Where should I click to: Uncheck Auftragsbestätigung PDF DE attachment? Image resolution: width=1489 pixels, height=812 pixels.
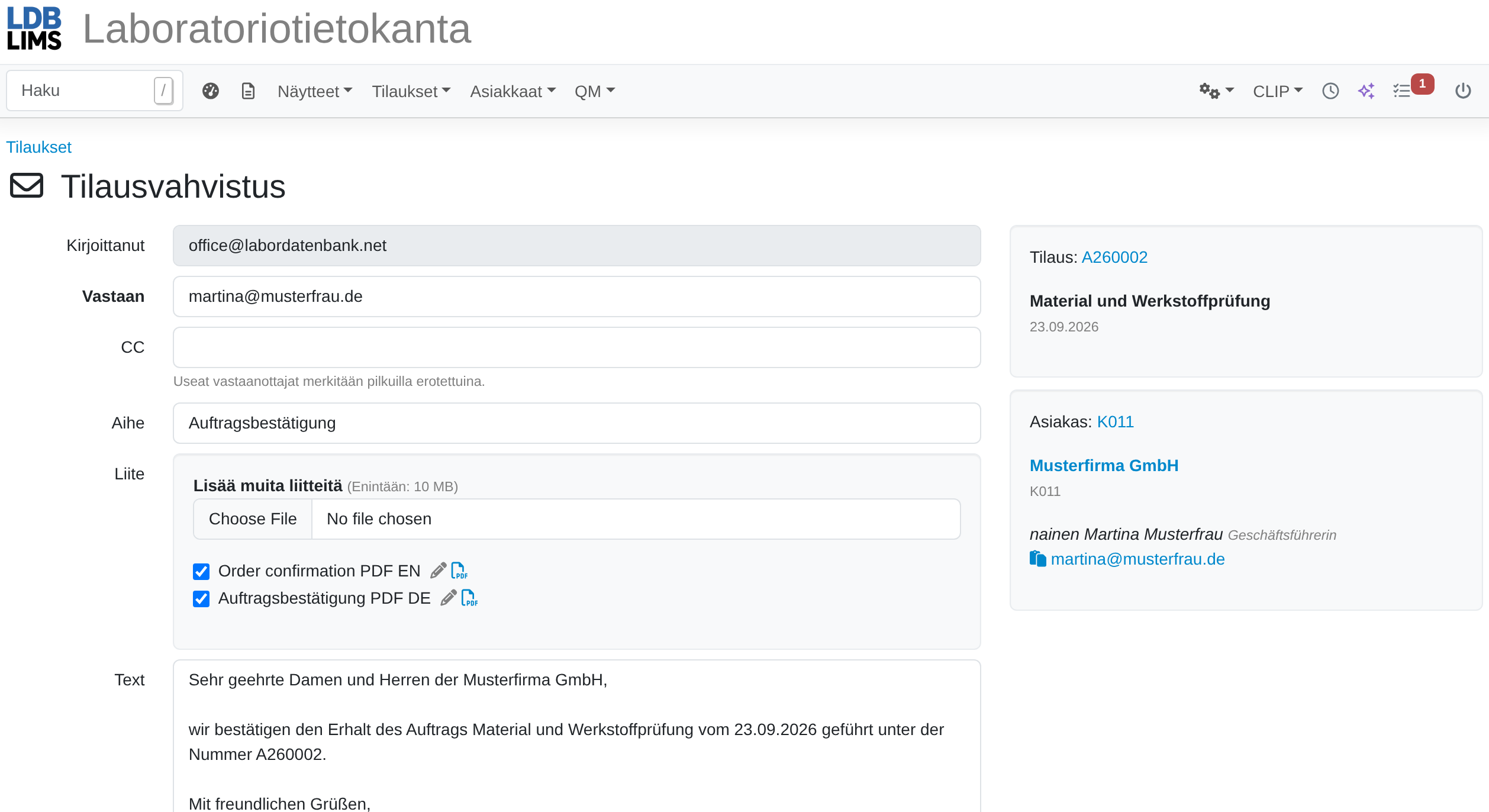(x=201, y=598)
